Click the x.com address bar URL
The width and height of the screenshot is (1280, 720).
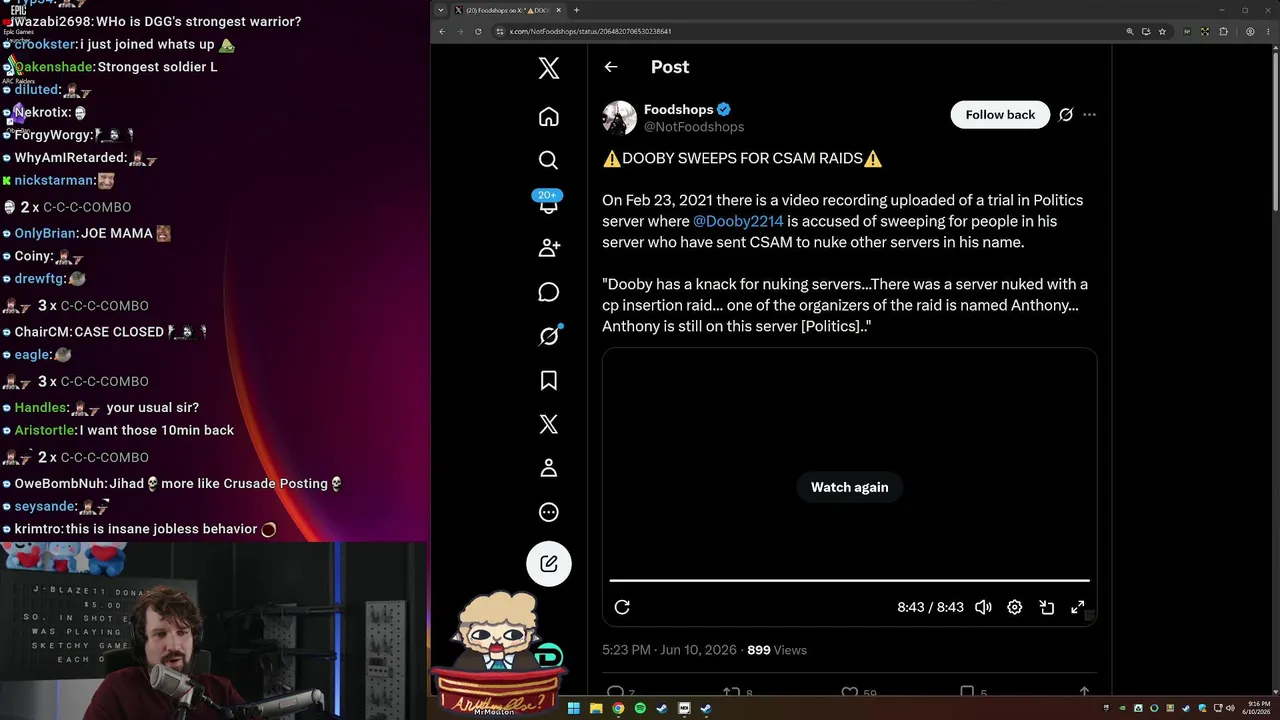[x=590, y=31]
